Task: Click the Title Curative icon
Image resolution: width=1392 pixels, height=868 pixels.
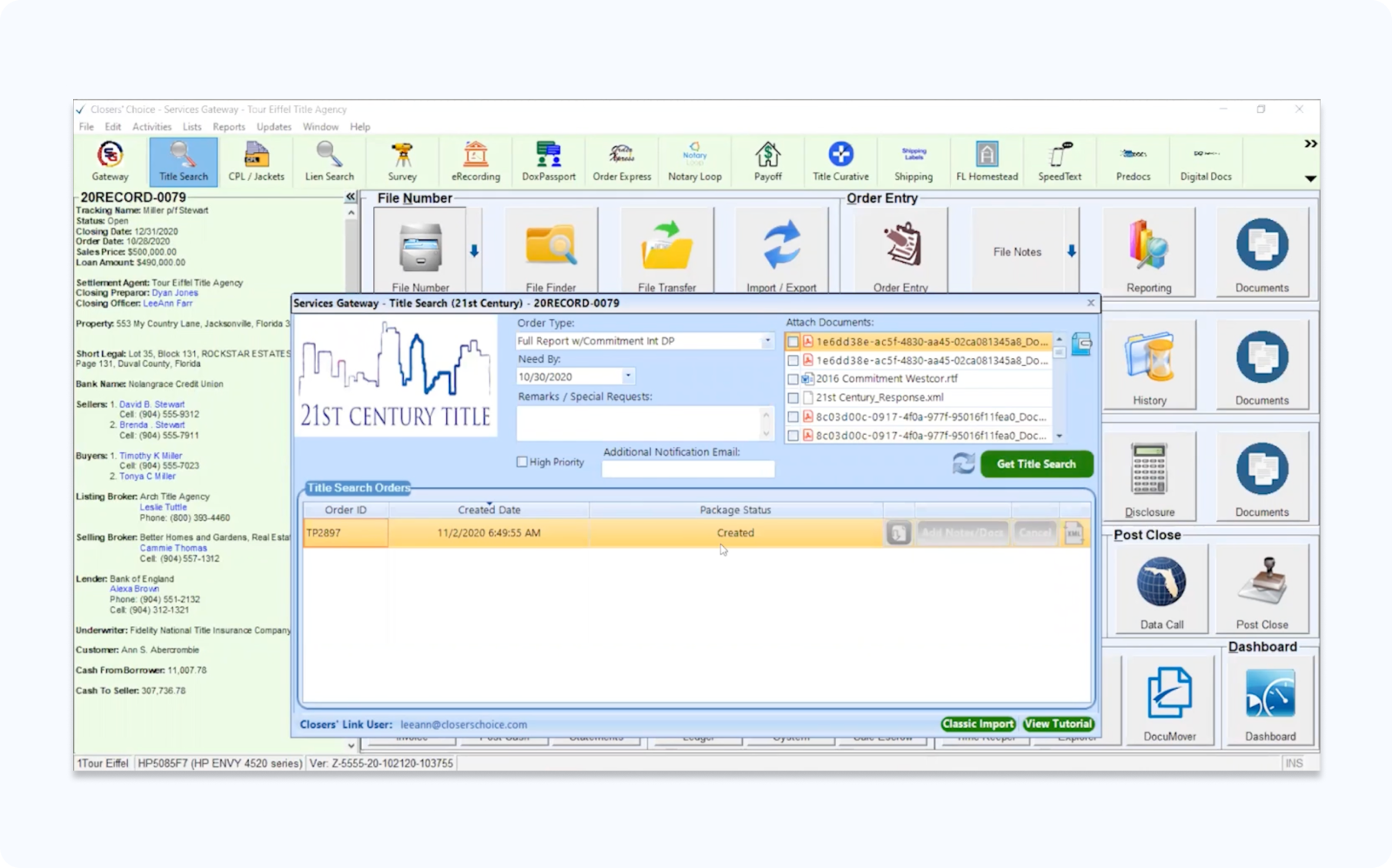Action: [x=840, y=161]
